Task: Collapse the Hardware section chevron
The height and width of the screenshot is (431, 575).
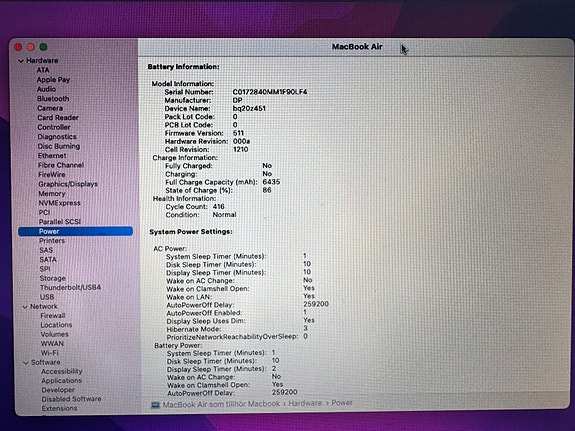Action: (x=21, y=61)
